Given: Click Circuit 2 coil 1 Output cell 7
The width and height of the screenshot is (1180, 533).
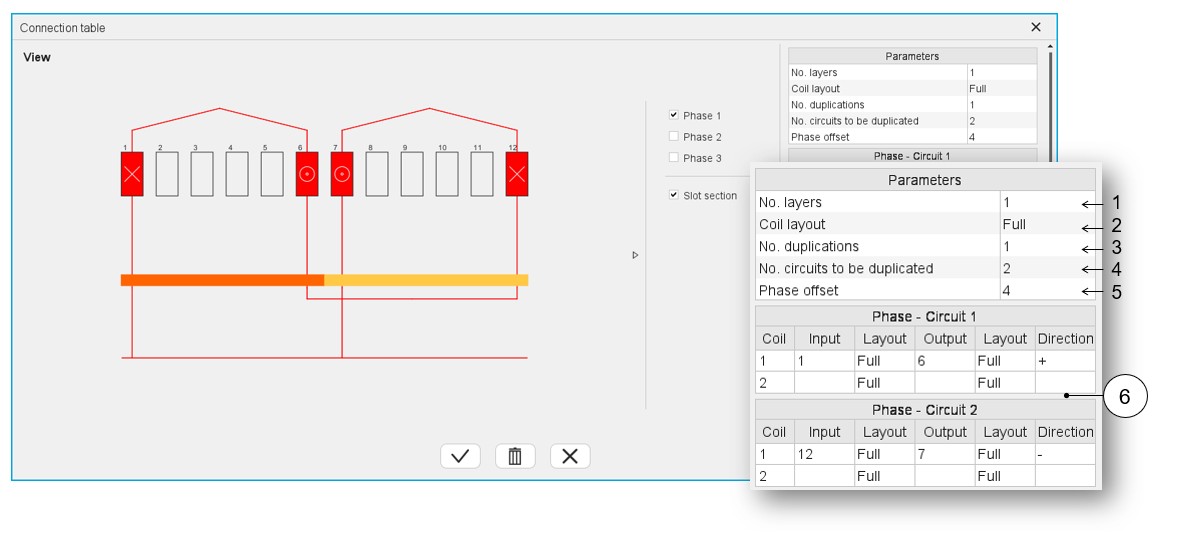Looking at the screenshot, I should [944, 454].
